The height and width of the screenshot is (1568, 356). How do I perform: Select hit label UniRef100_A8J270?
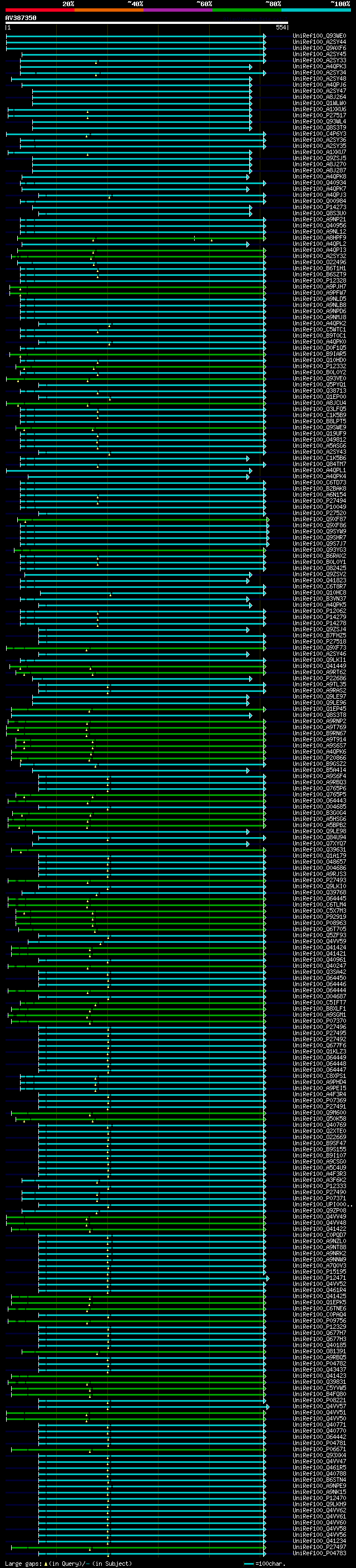point(319,164)
